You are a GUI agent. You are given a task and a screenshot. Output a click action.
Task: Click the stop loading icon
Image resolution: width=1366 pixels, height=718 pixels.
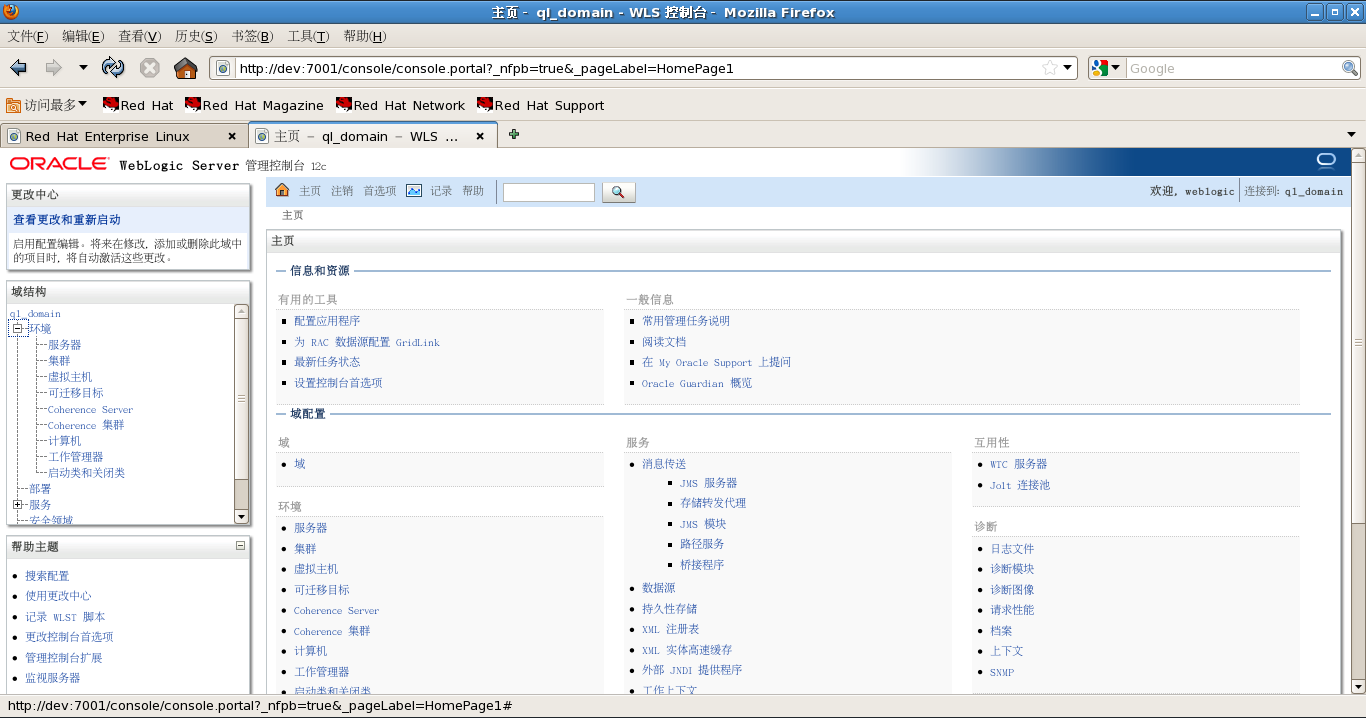pyautogui.click(x=150, y=68)
